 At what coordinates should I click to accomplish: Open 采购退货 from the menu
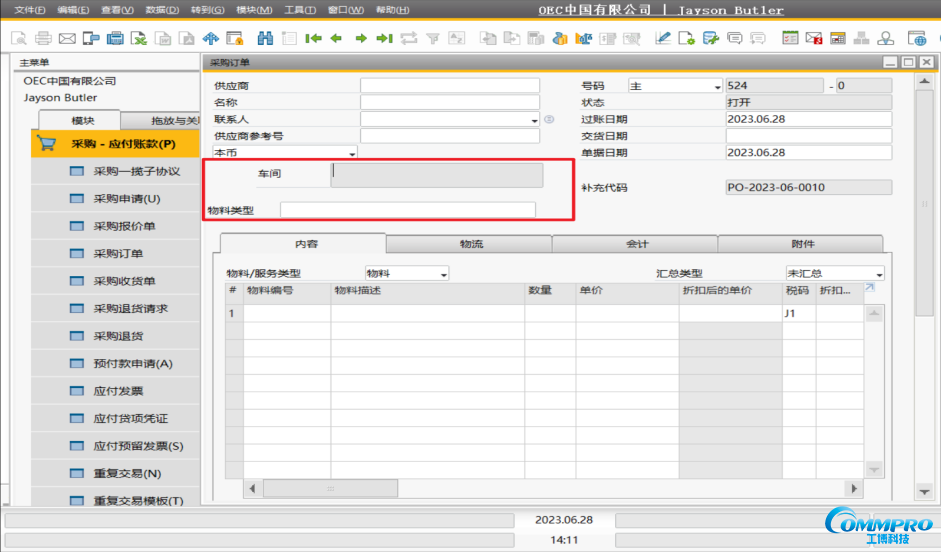[x=115, y=336]
